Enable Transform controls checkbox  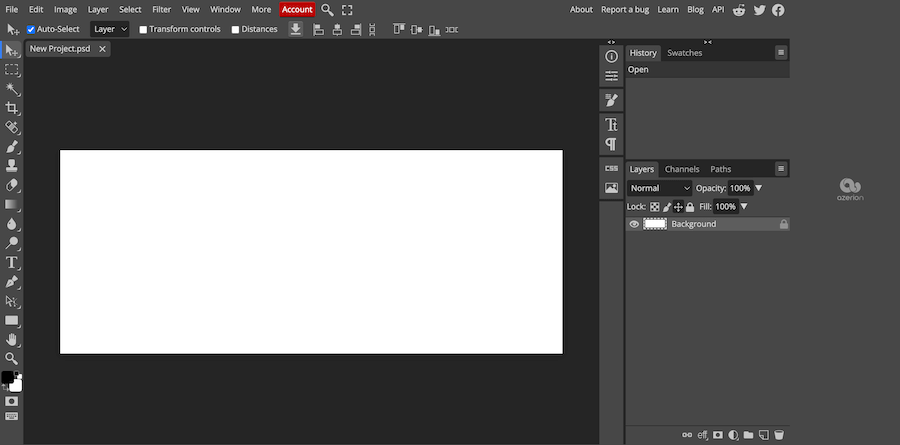click(143, 29)
